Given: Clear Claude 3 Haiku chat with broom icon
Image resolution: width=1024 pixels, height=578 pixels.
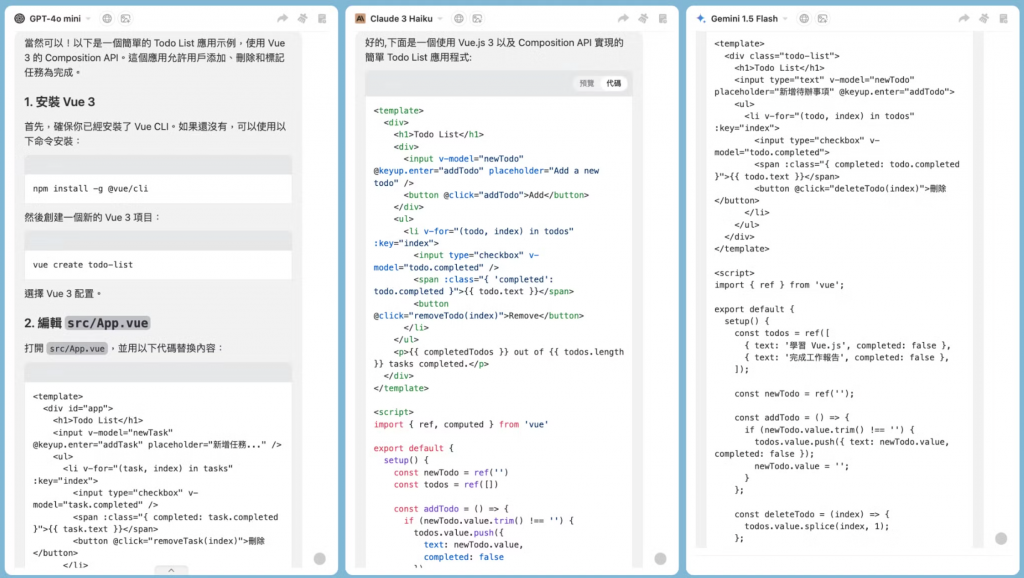Looking at the screenshot, I should [643, 18].
